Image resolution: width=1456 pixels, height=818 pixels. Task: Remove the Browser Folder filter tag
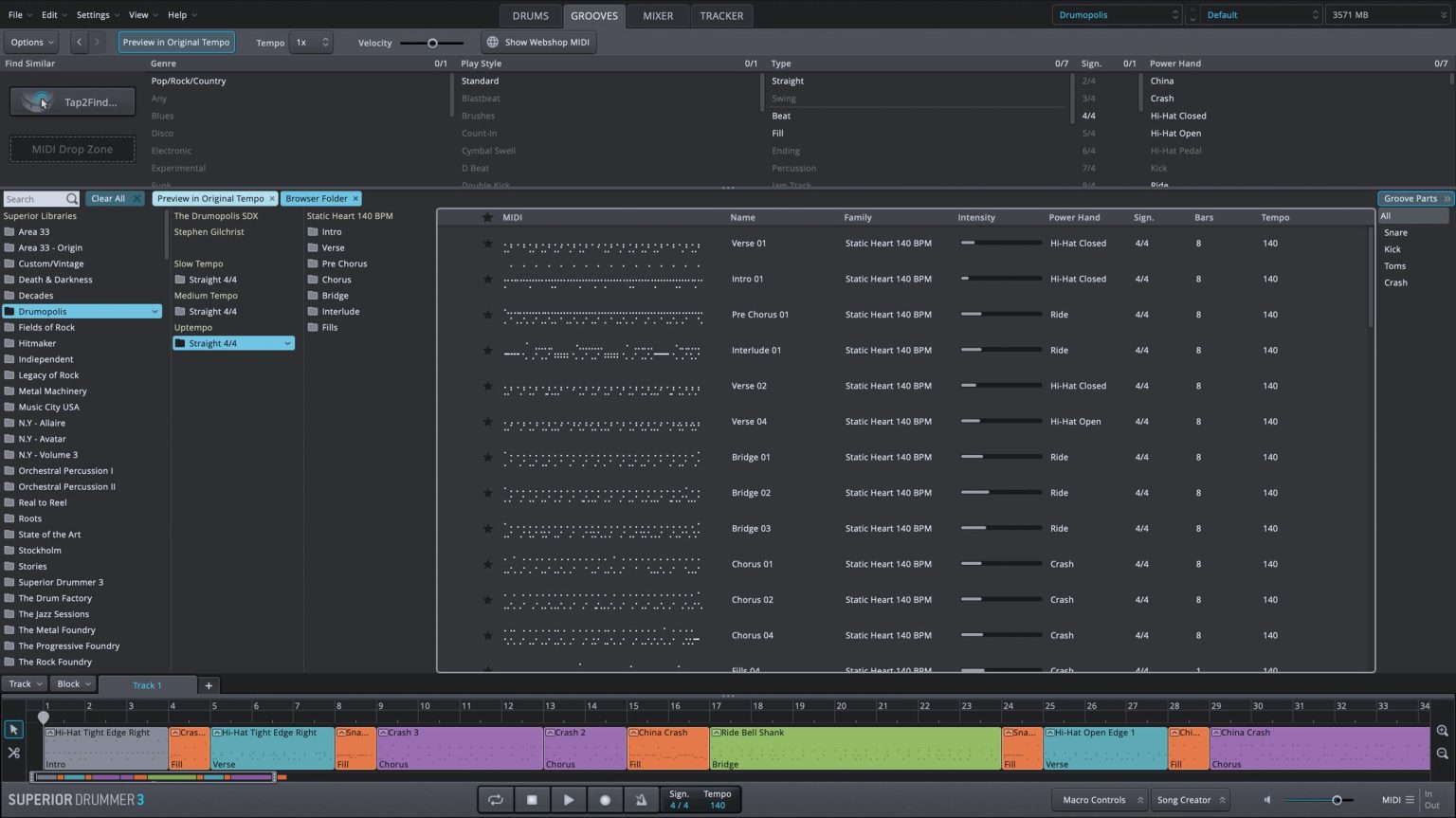tap(355, 199)
